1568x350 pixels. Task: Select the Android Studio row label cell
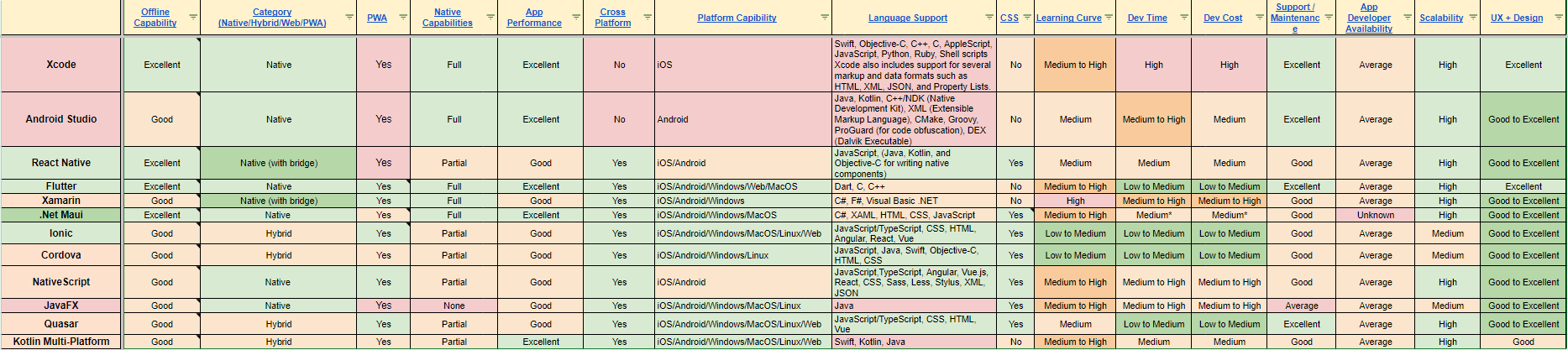tap(61, 119)
